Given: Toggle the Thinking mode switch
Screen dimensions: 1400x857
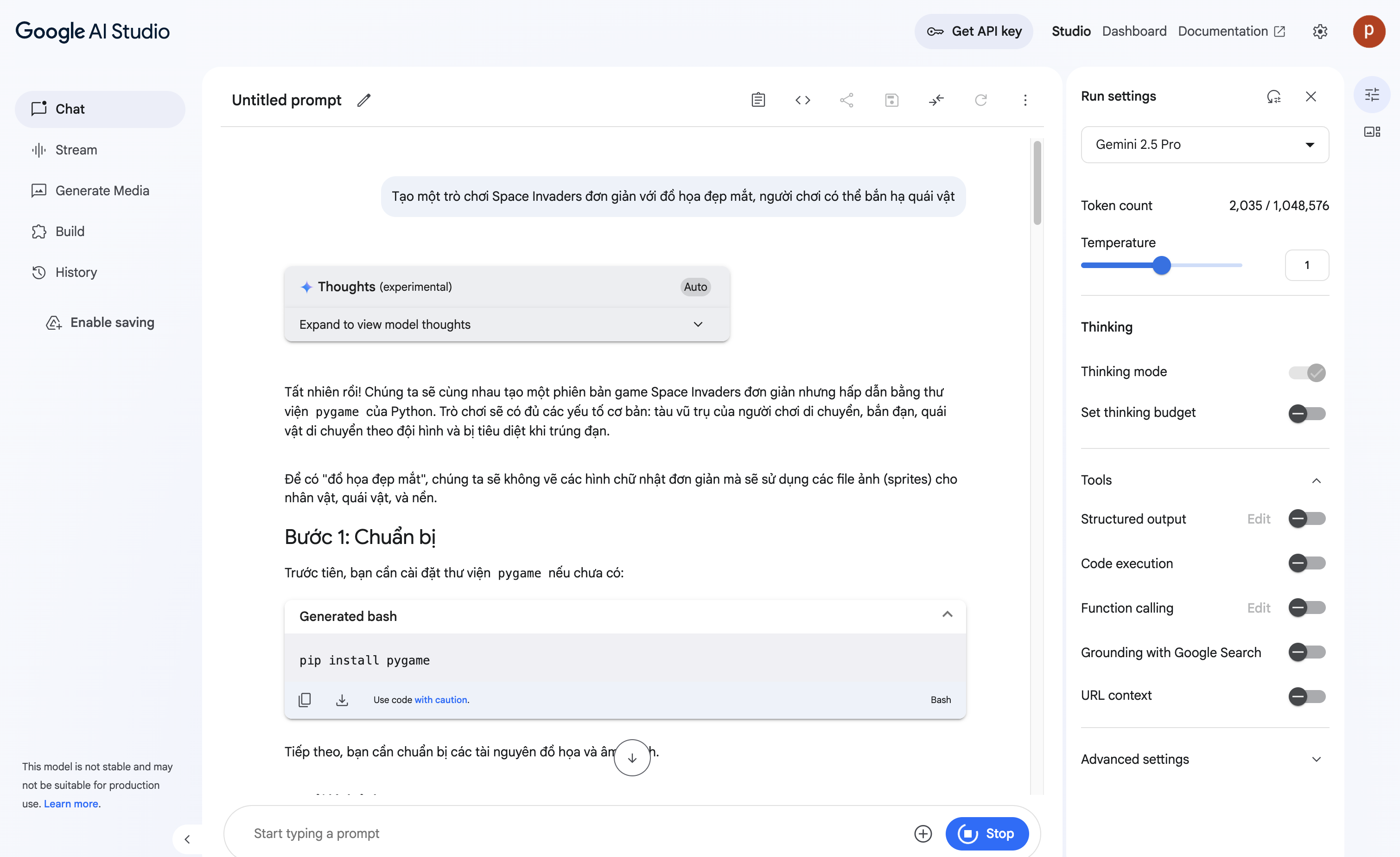Looking at the screenshot, I should pos(1306,372).
